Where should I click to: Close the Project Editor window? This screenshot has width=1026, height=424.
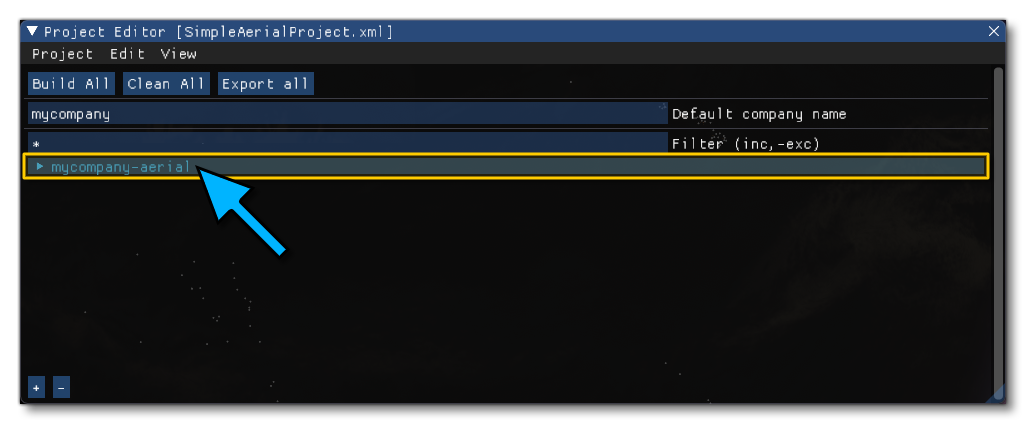[993, 31]
